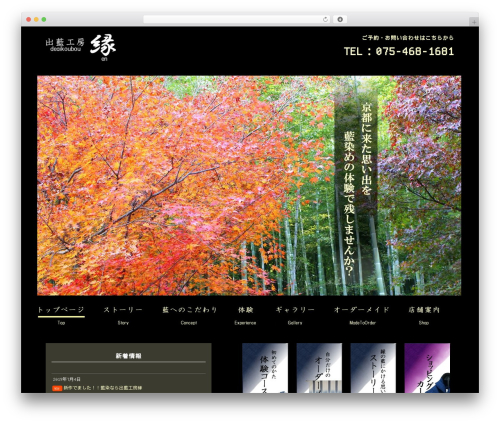Viewport: 500px width, 423px height.
Task: Open the オーダーメイド banner card
Action: click(x=319, y=368)
